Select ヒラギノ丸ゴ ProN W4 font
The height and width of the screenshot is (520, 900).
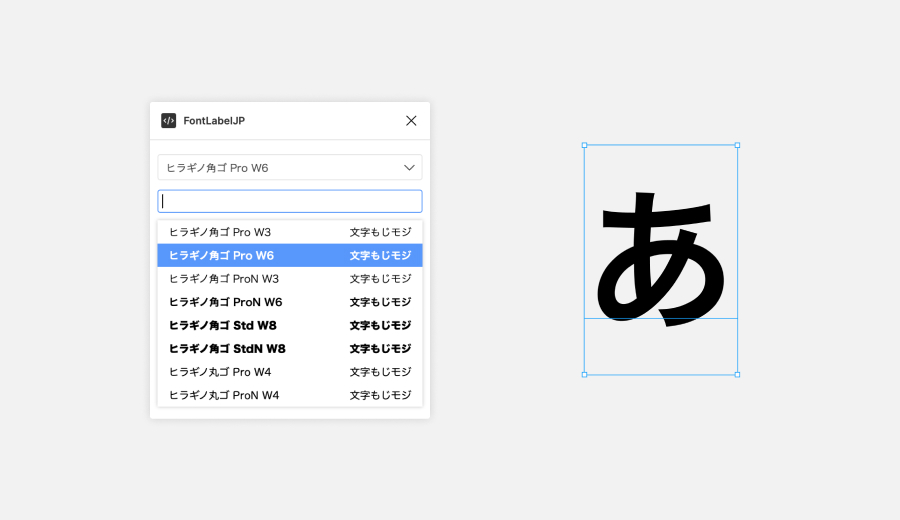(290, 395)
